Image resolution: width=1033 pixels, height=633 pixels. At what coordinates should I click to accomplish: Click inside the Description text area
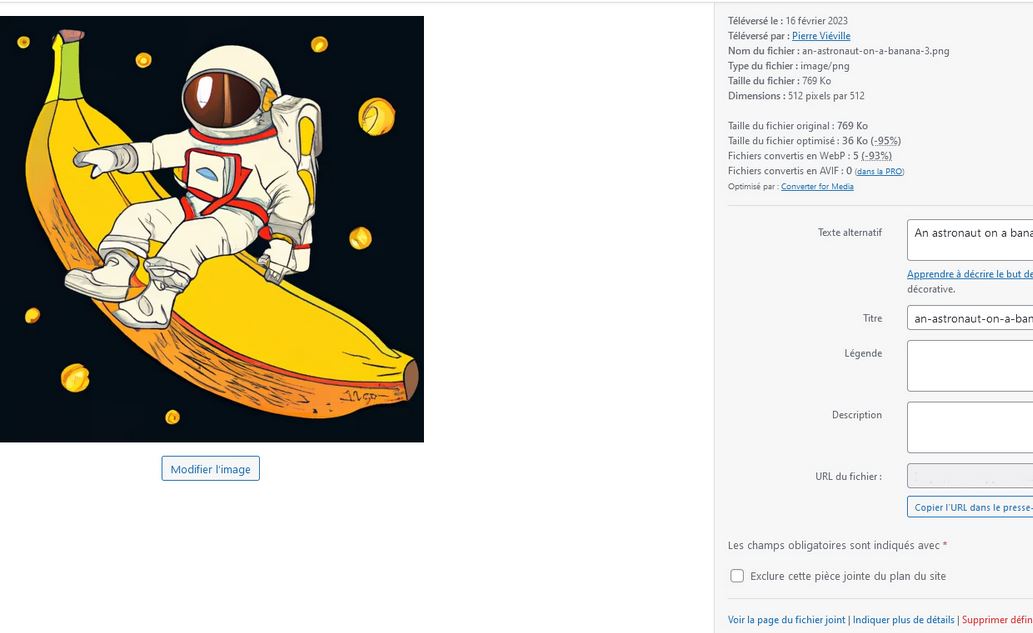coord(970,427)
